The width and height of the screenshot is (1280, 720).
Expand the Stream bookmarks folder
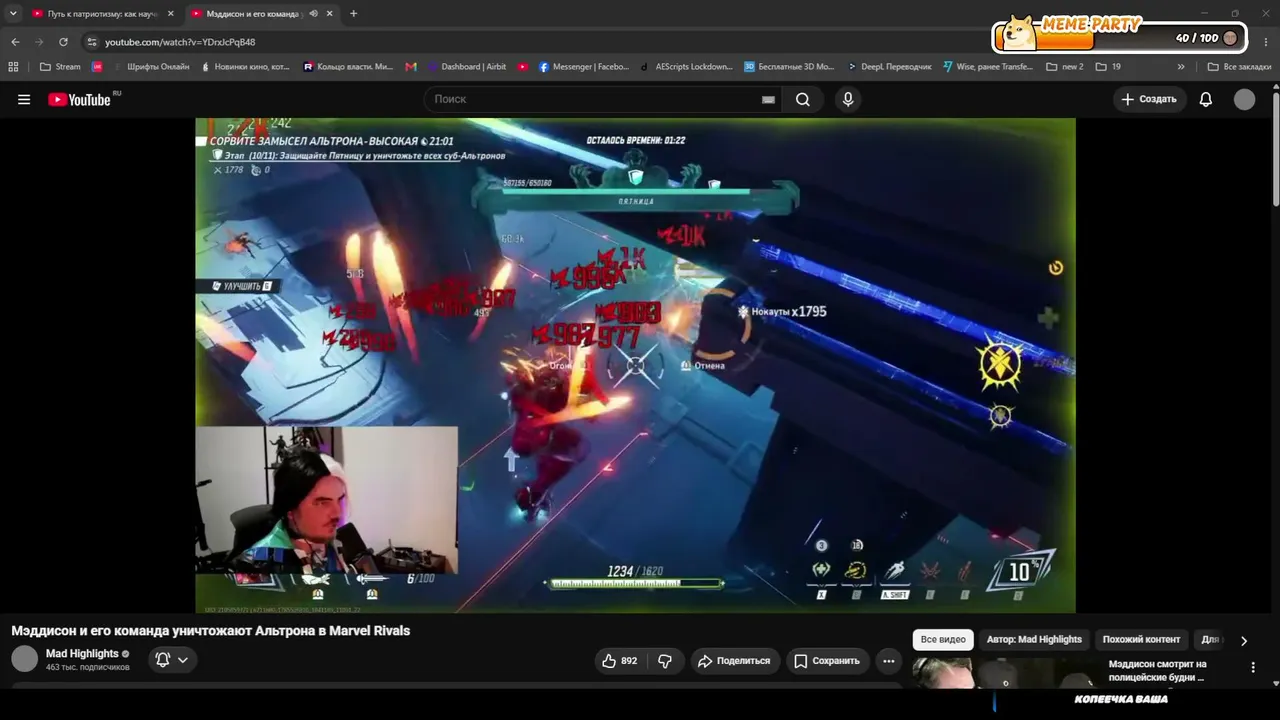60,67
